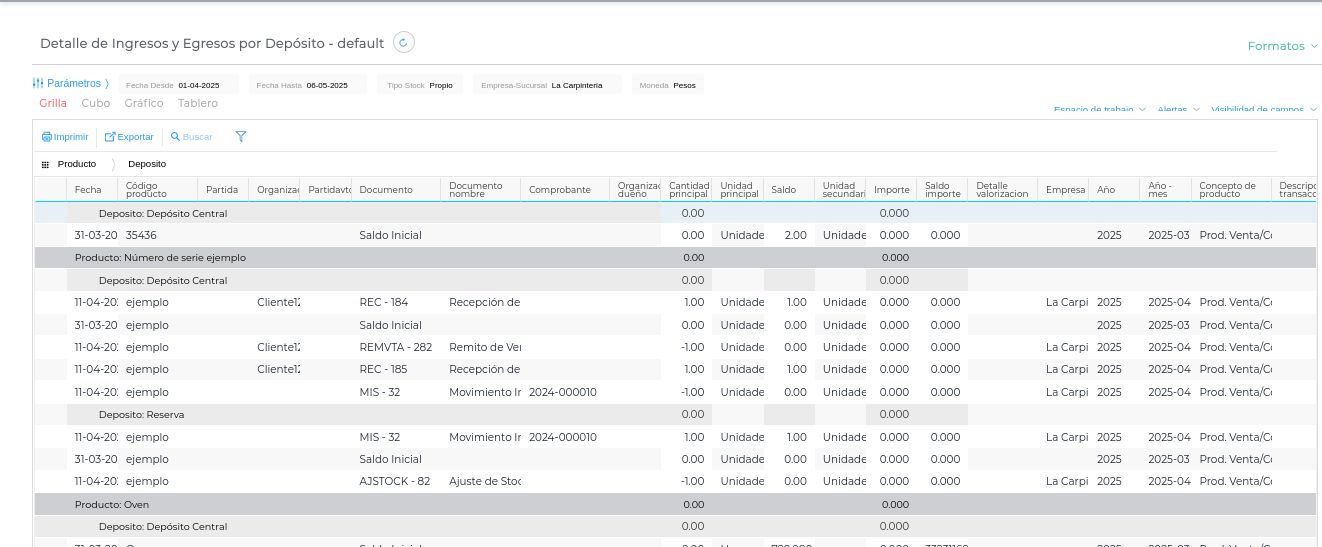The width and height of the screenshot is (1322, 547).
Task: Switch to the Cubo tab
Action: [96, 103]
